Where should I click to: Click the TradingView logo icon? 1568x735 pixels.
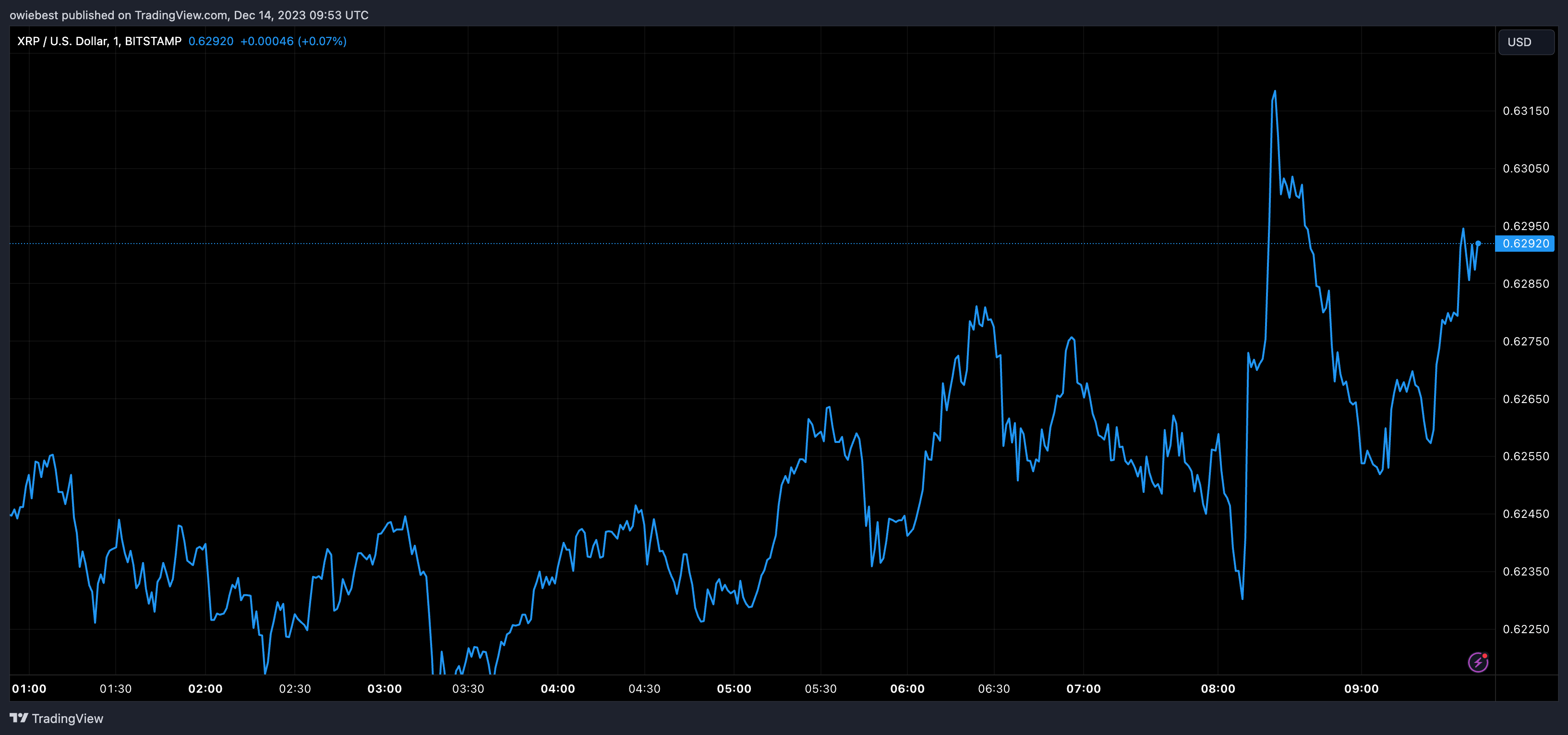point(19,718)
